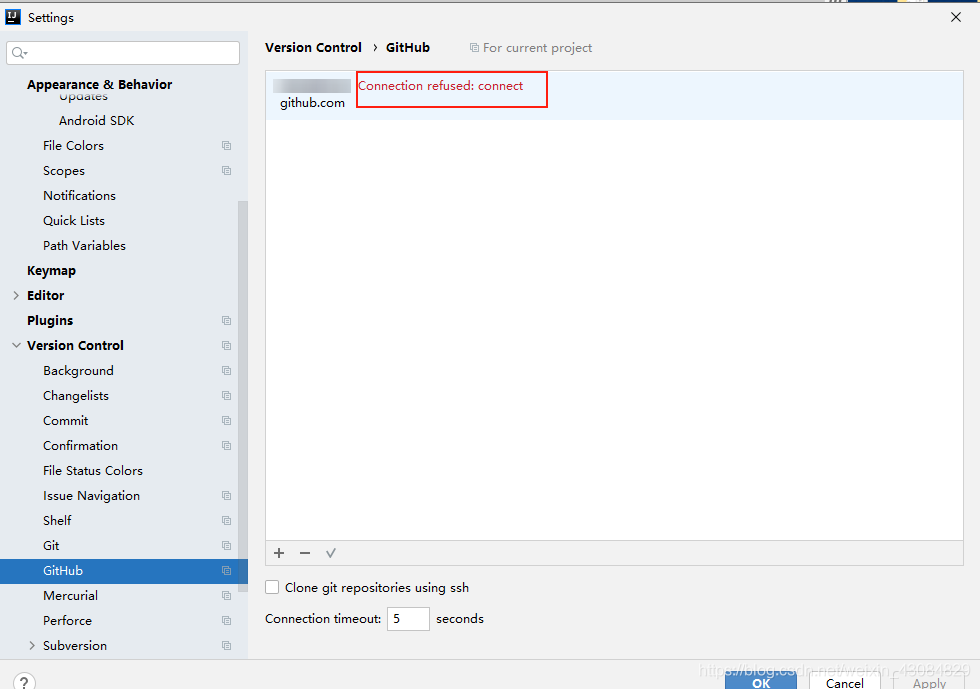
Task: Click the IntelliJ logo in title bar
Action: click(12, 17)
